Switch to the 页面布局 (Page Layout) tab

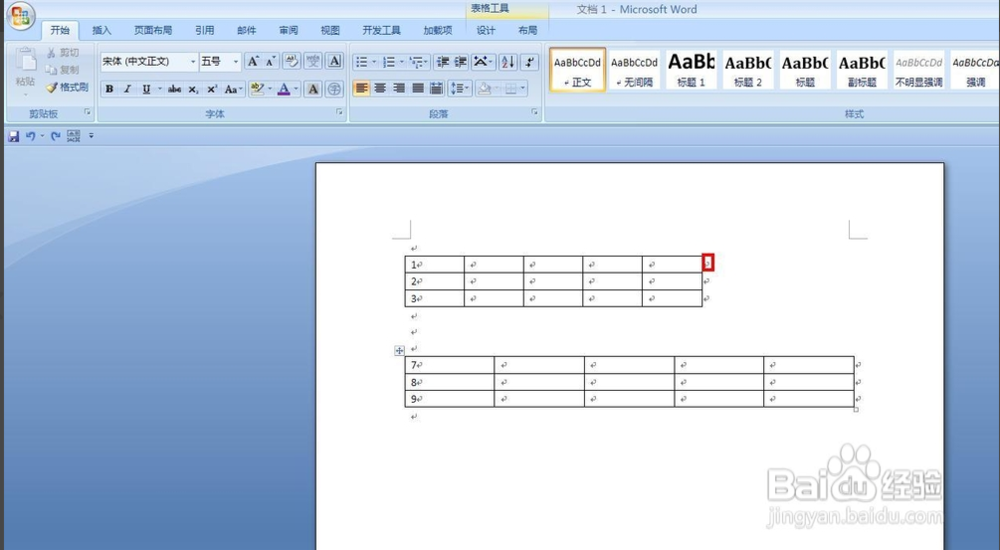pyautogui.click(x=153, y=30)
